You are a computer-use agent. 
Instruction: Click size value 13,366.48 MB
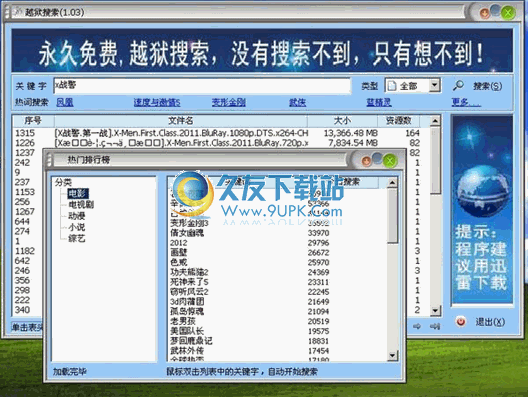click(x=351, y=133)
